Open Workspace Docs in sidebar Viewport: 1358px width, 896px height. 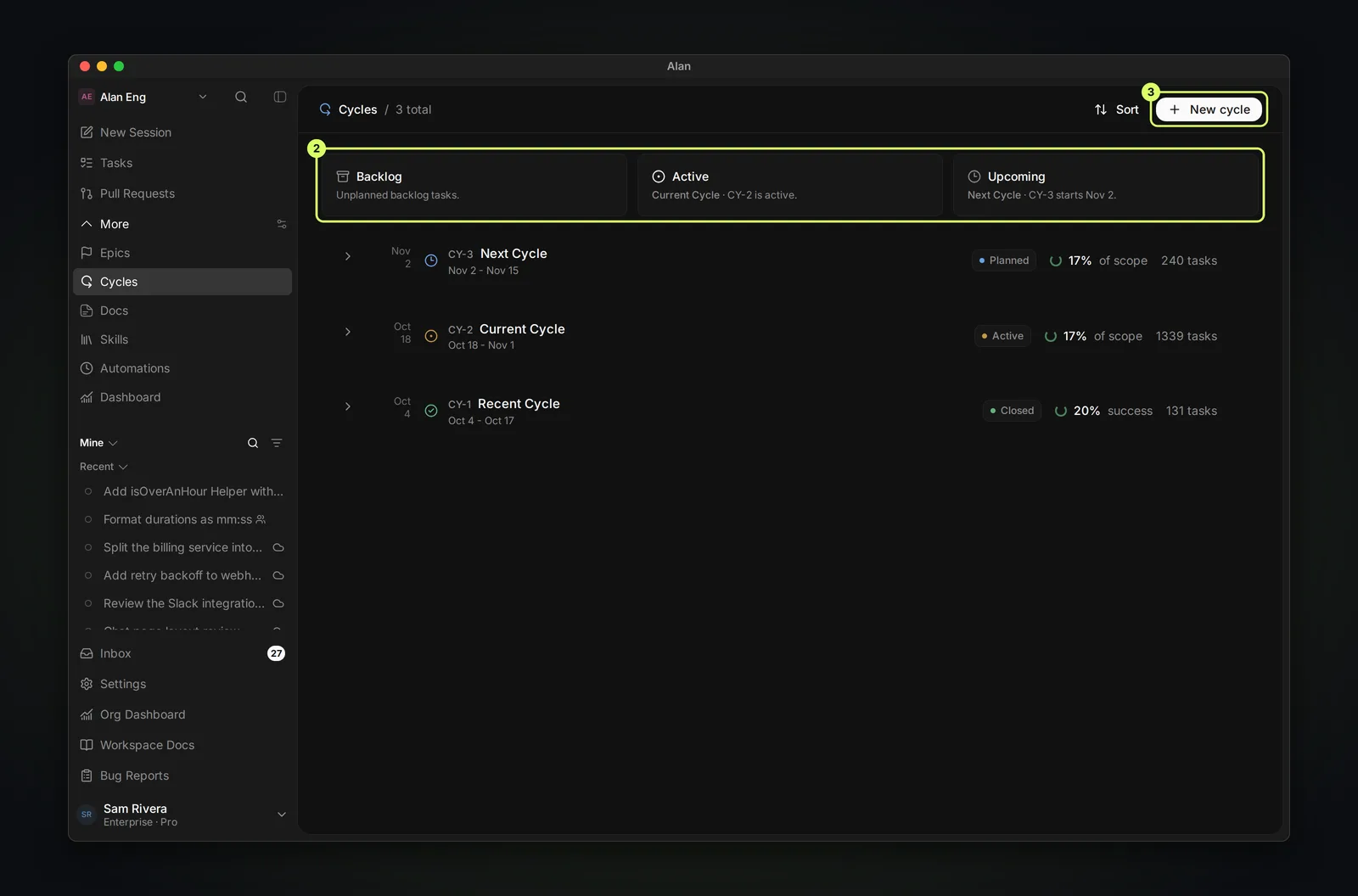182,745
